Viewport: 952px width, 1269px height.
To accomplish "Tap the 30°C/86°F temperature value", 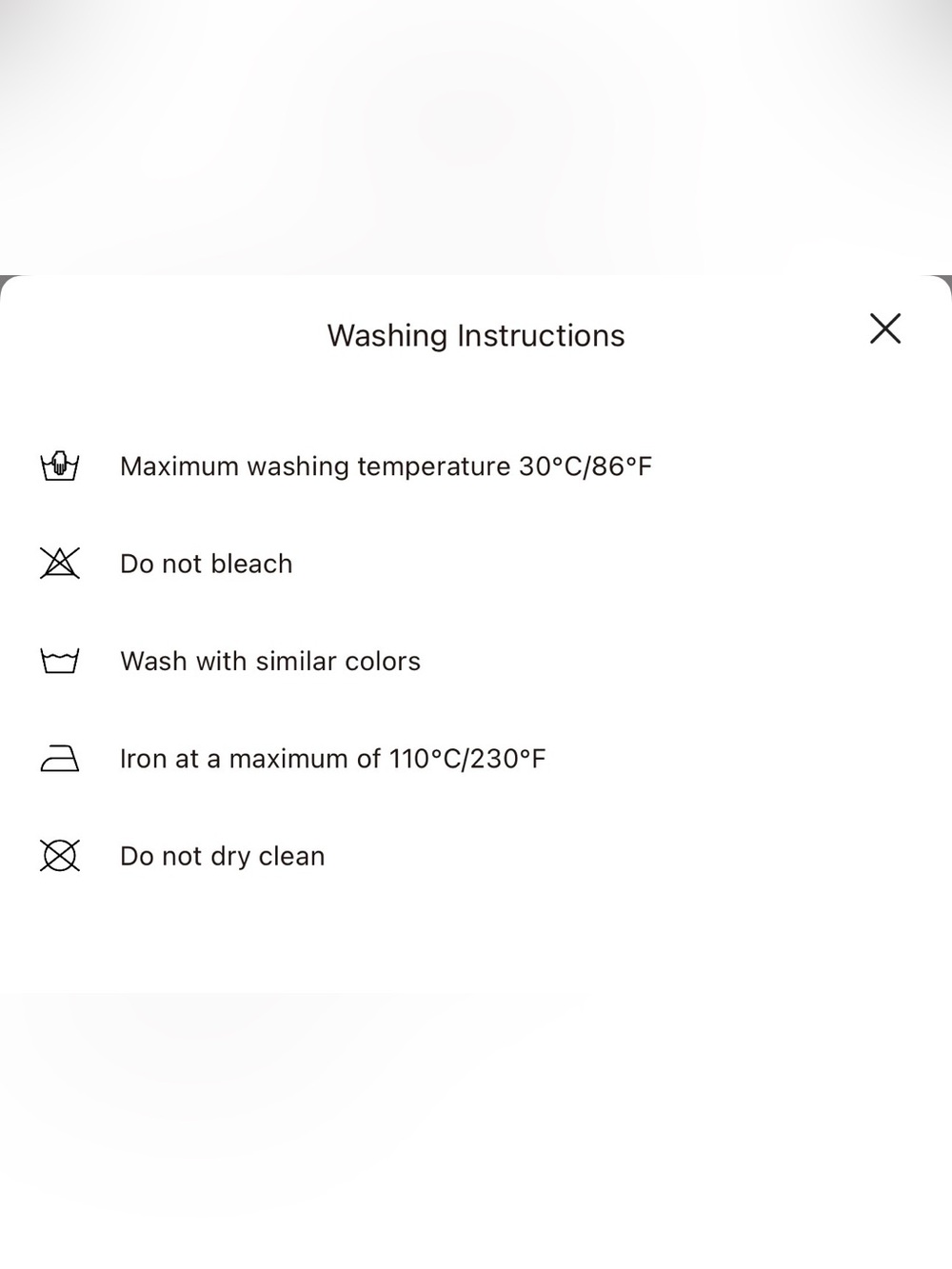I will pyautogui.click(x=585, y=466).
